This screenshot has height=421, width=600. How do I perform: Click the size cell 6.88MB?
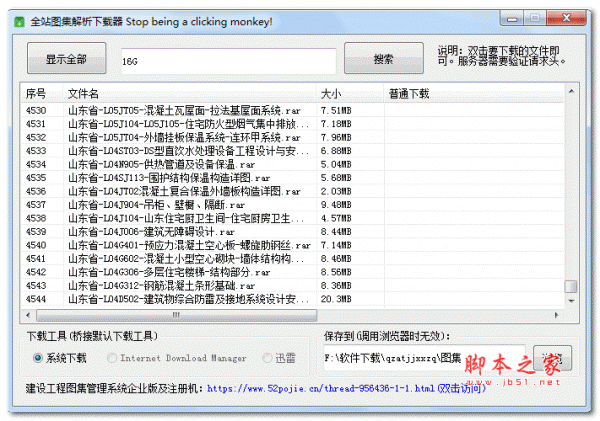click(336, 151)
